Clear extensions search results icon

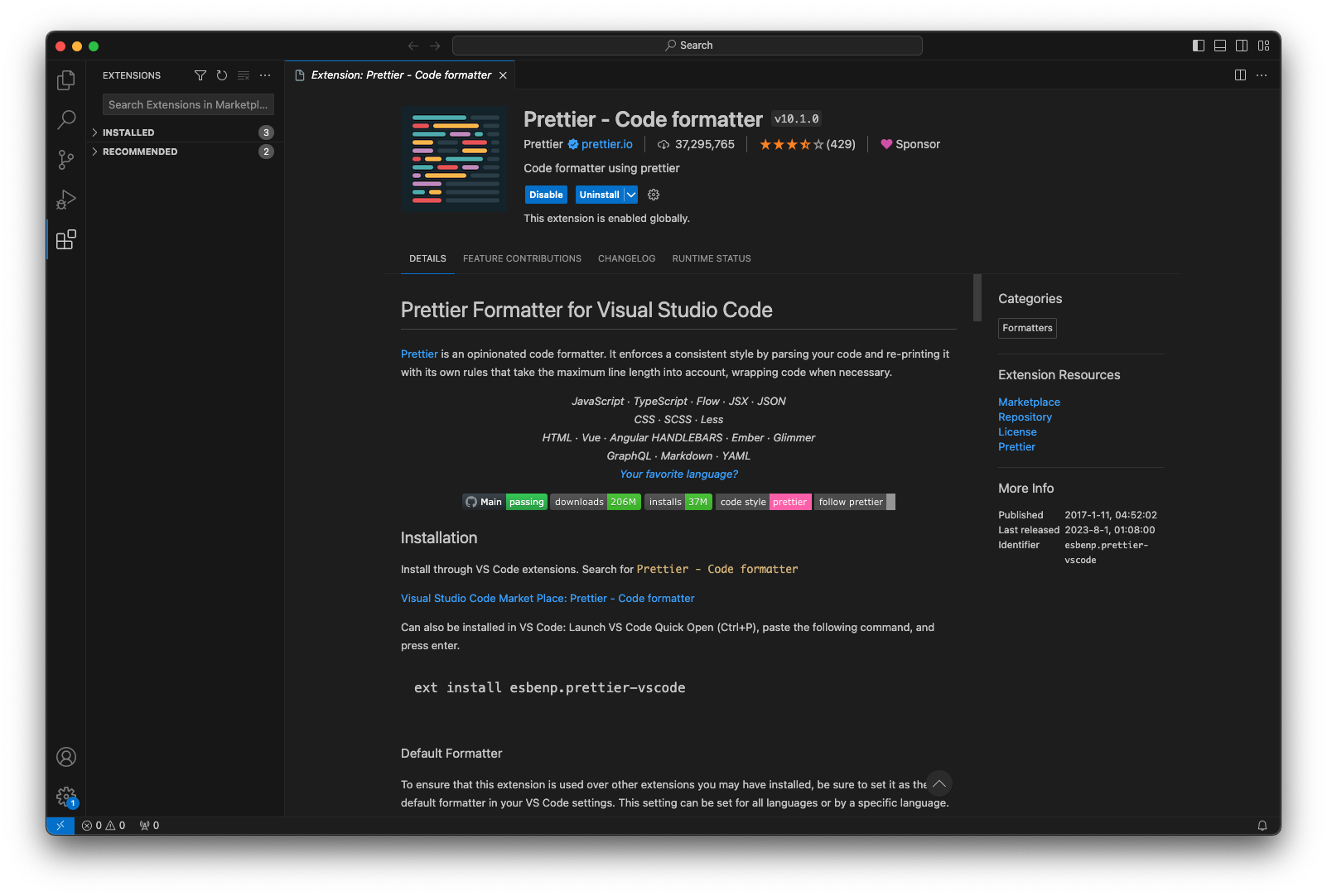pyautogui.click(x=244, y=75)
